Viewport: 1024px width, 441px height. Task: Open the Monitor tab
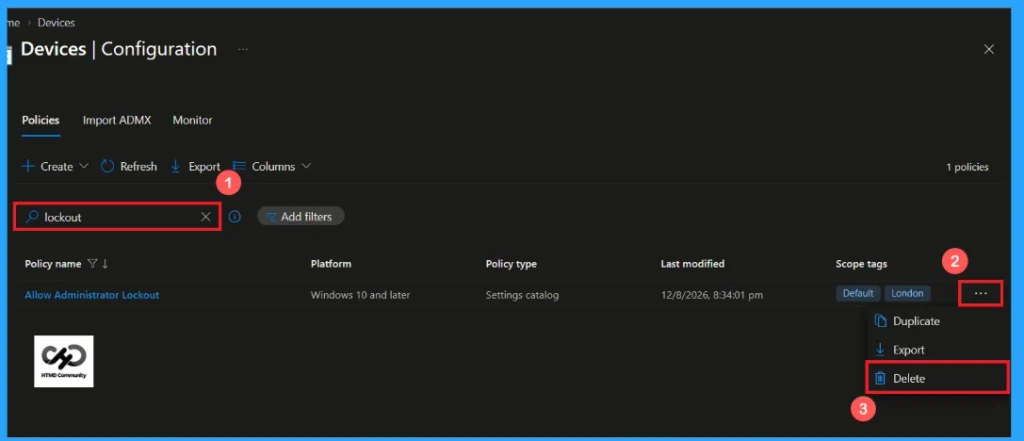tap(193, 120)
